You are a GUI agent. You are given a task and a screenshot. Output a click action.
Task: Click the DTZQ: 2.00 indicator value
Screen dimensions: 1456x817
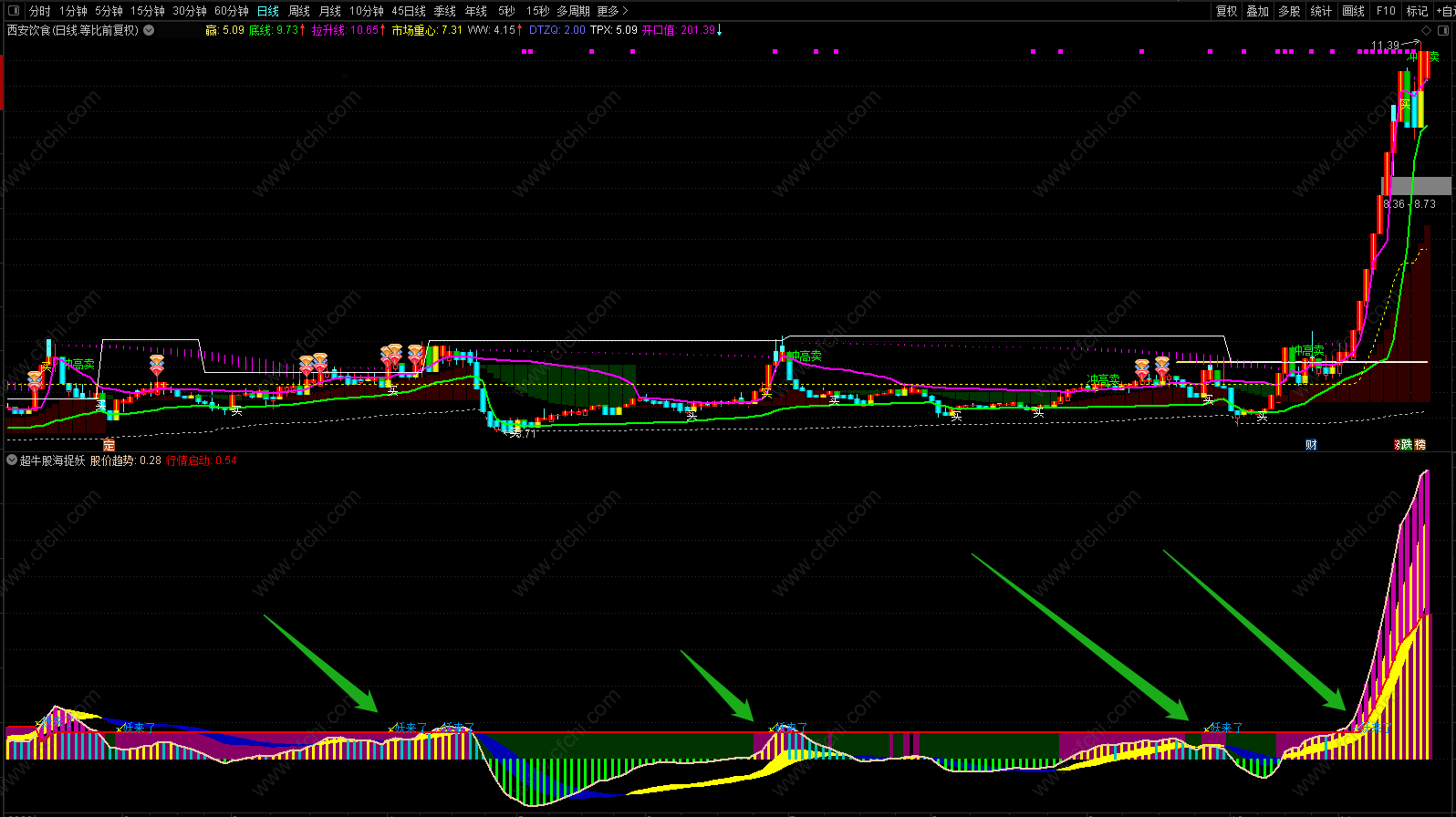(557, 30)
